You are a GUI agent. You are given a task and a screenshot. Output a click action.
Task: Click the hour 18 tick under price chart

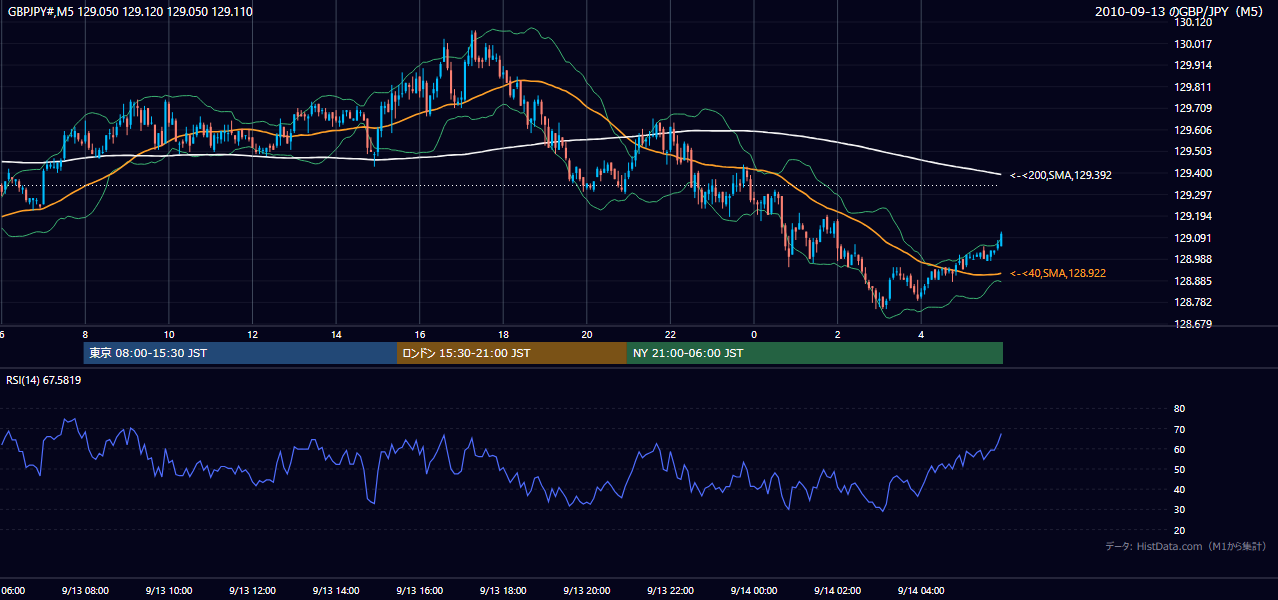[503, 335]
